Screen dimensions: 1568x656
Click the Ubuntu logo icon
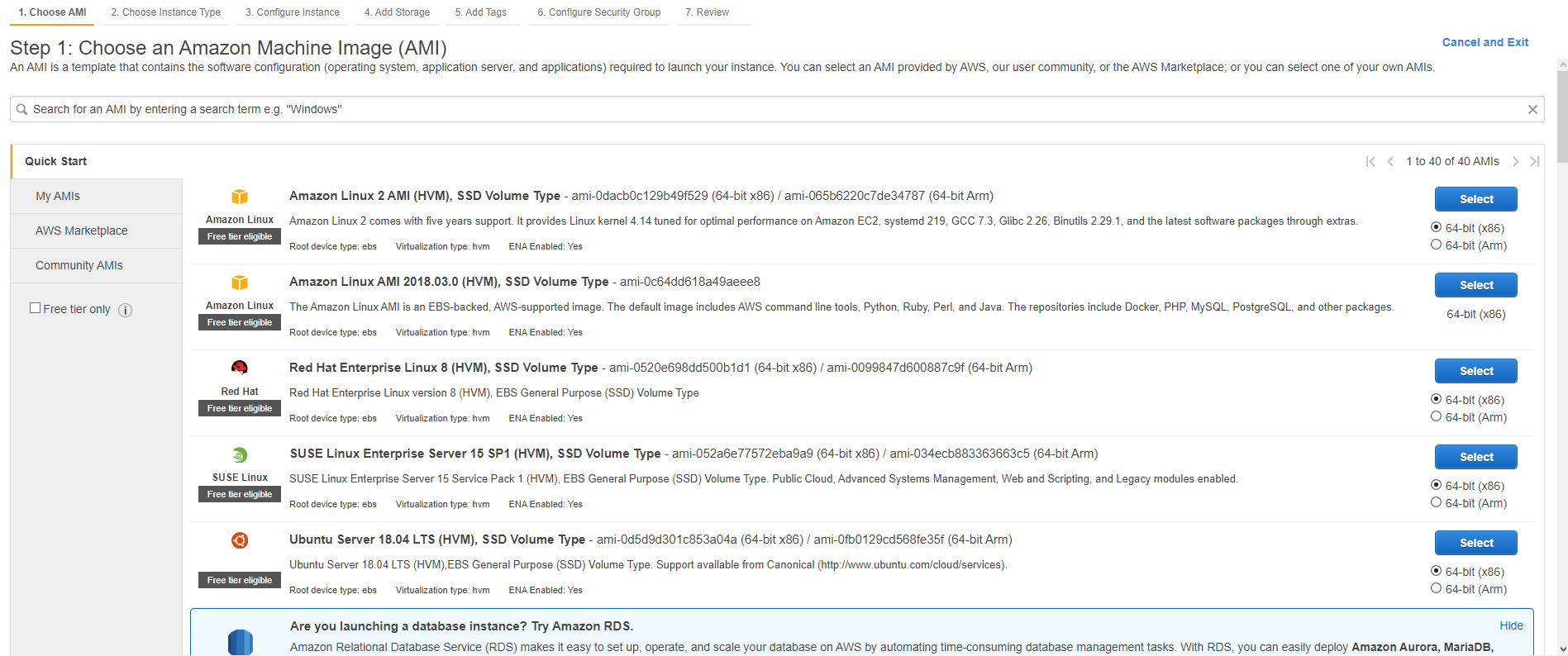240,540
